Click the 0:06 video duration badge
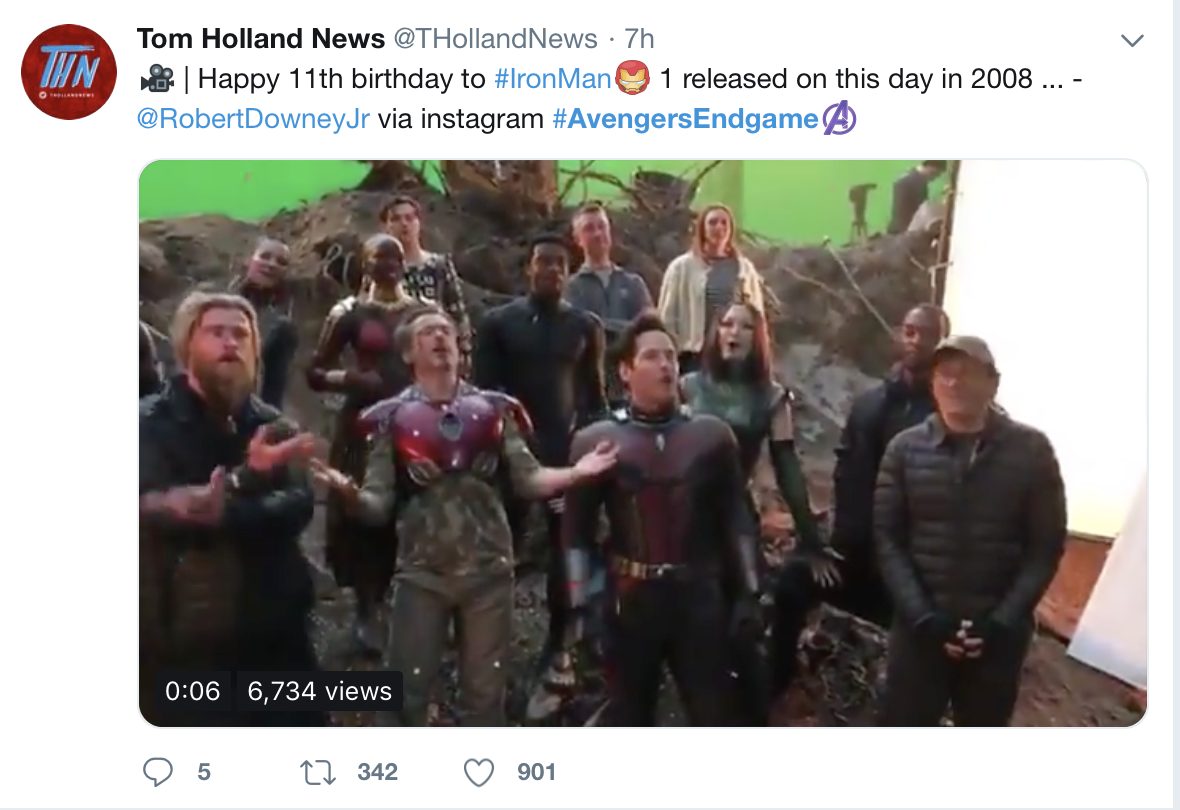This screenshot has width=1180, height=810. [x=193, y=691]
